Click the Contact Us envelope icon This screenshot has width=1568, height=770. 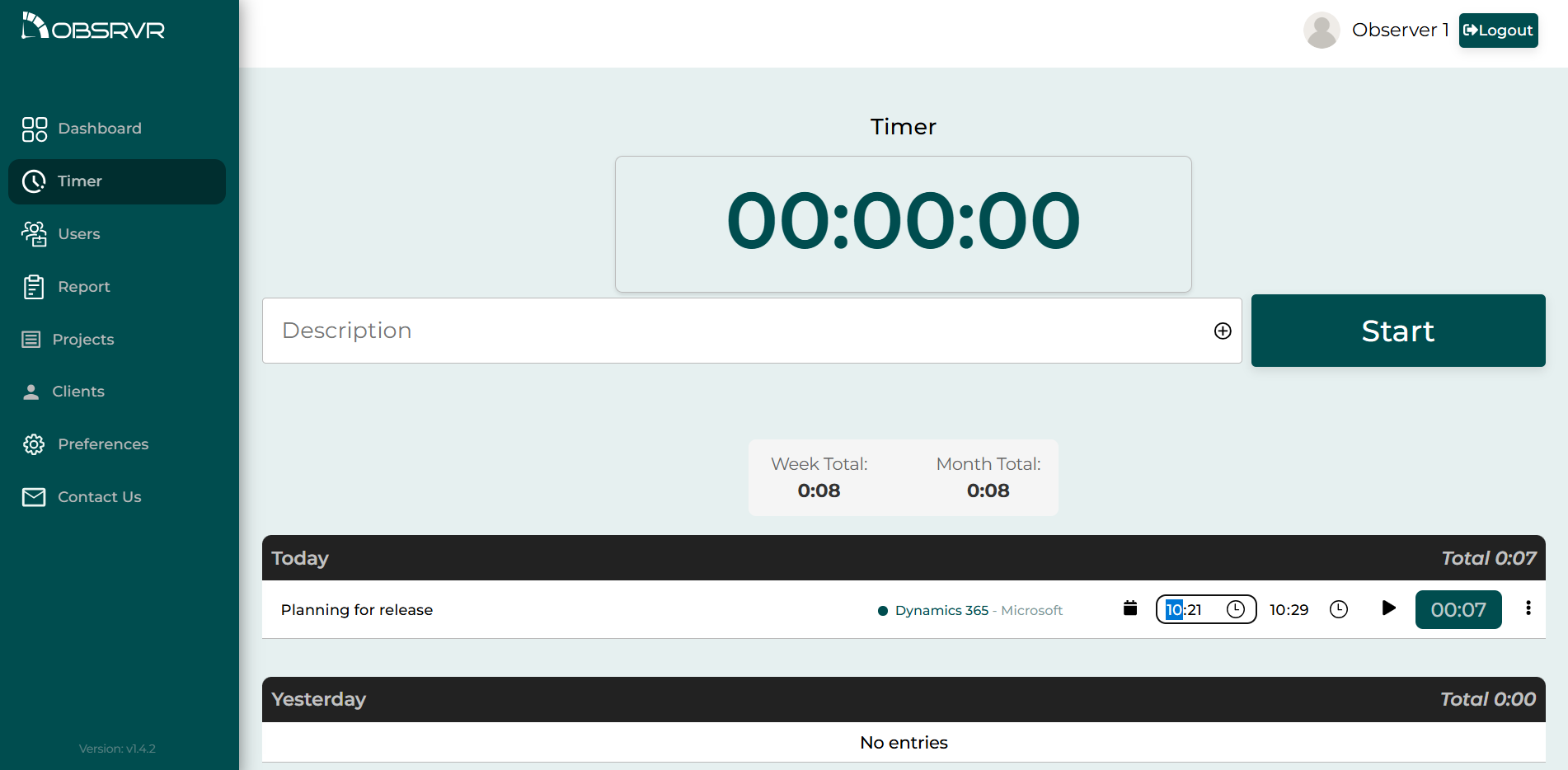tap(34, 497)
